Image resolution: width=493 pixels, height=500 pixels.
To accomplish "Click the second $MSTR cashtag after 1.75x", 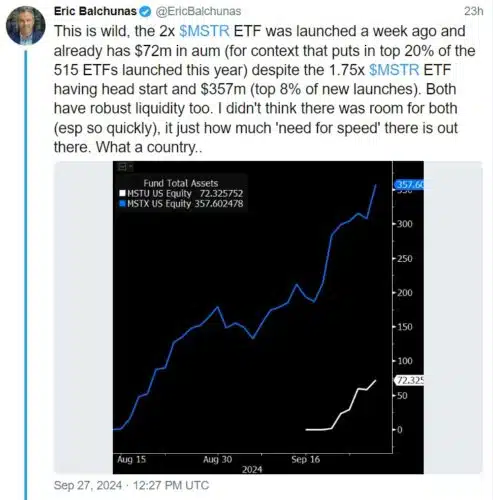I will [x=394, y=70].
